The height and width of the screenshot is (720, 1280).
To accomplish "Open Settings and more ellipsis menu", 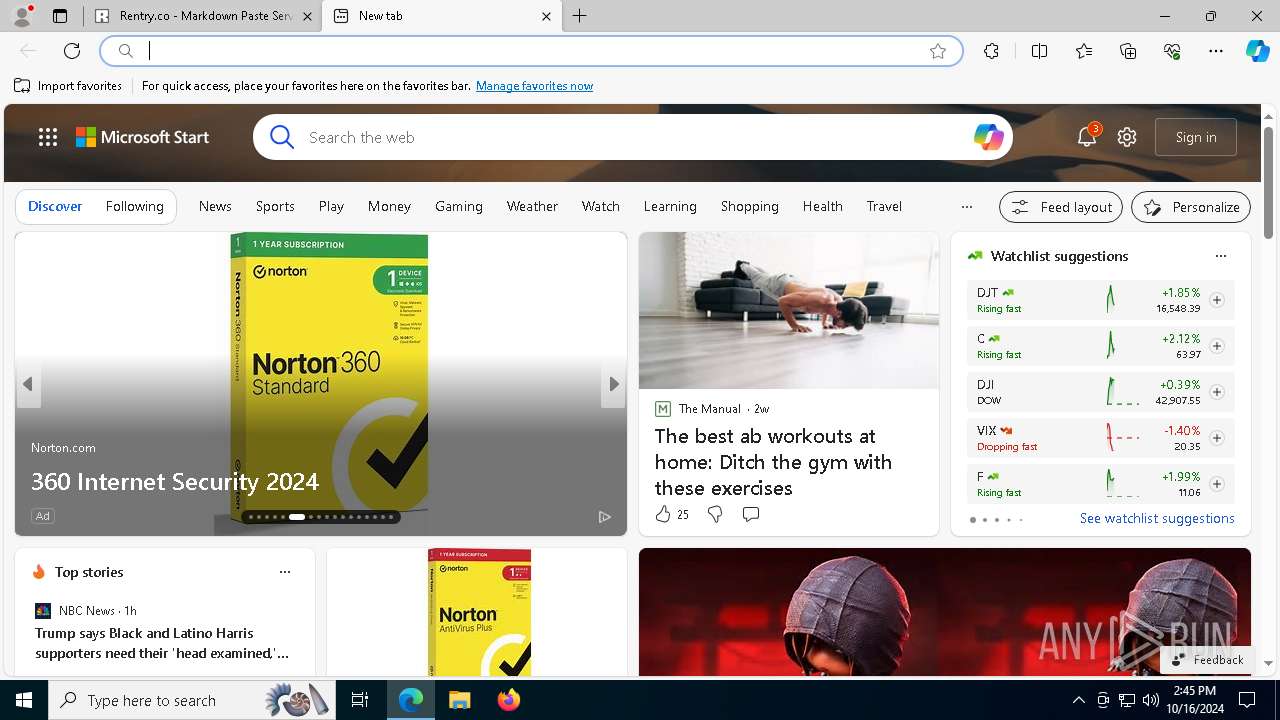I will click(x=1216, y=51).
